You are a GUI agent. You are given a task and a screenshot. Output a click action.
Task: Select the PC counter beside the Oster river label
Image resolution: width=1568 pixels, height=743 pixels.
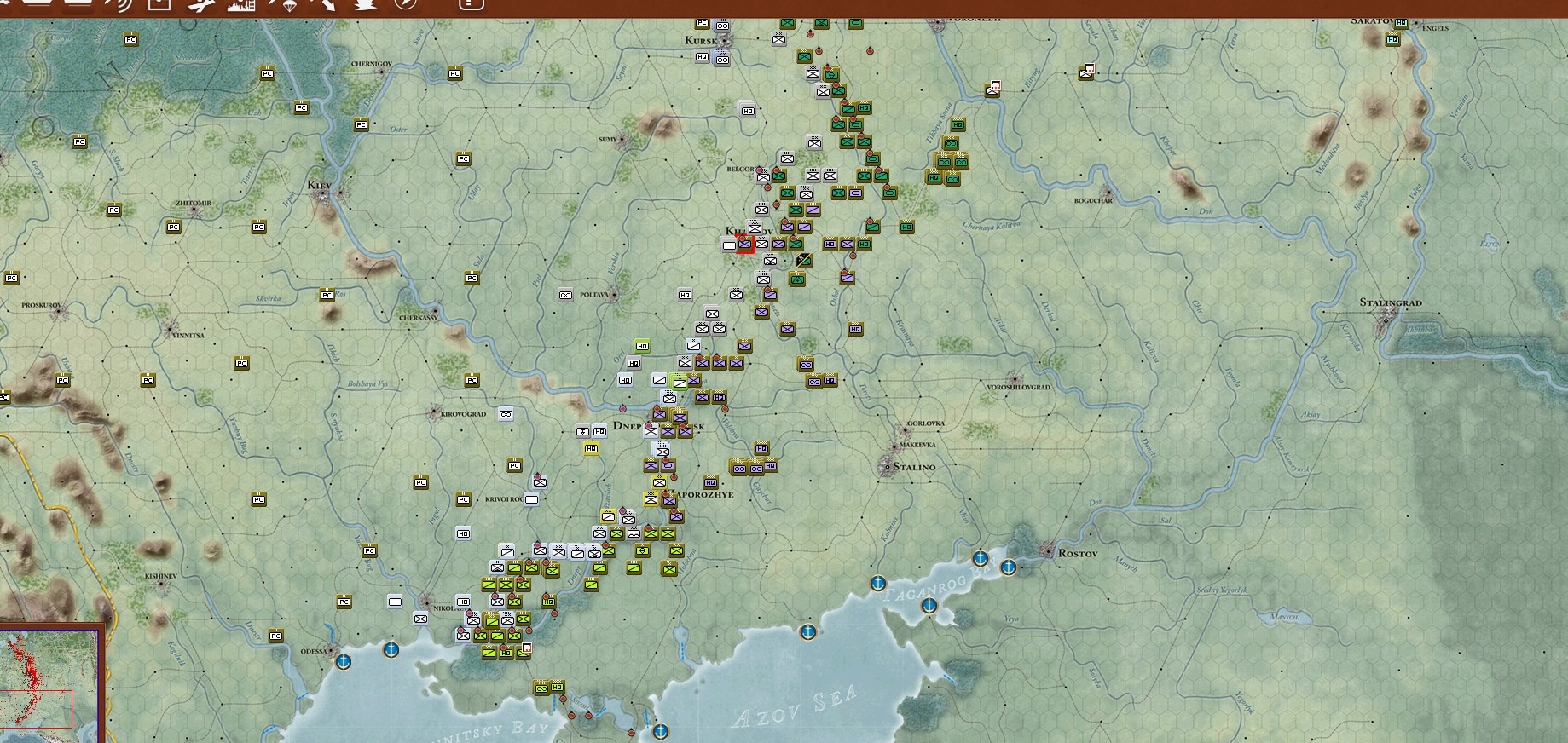click(361, 125)
